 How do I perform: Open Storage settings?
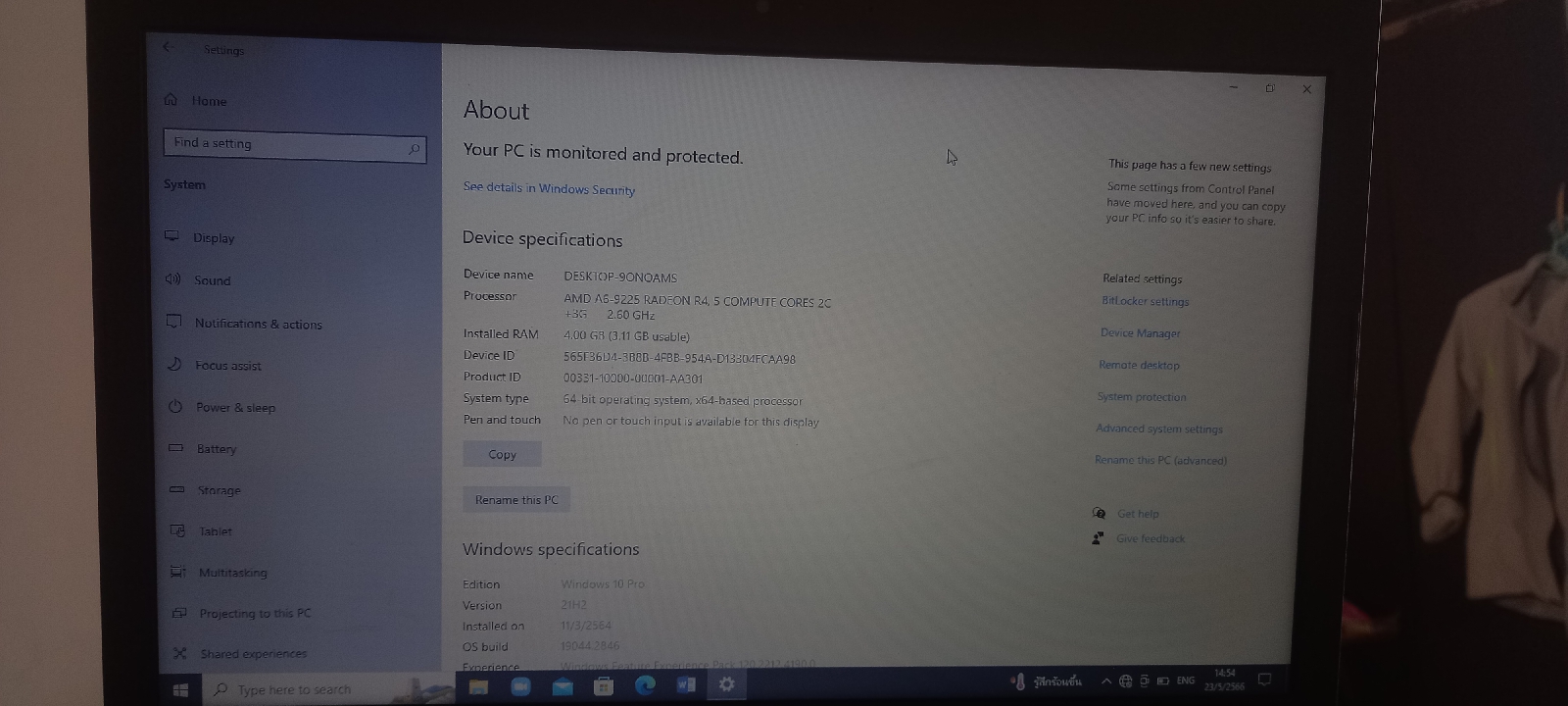coord(206,489)
